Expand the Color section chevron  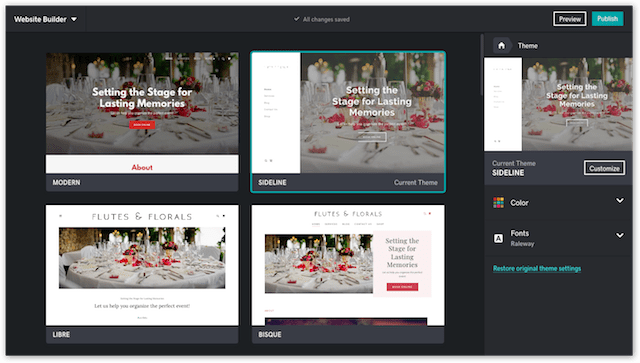pyautogui.click(x=620, y=200)
